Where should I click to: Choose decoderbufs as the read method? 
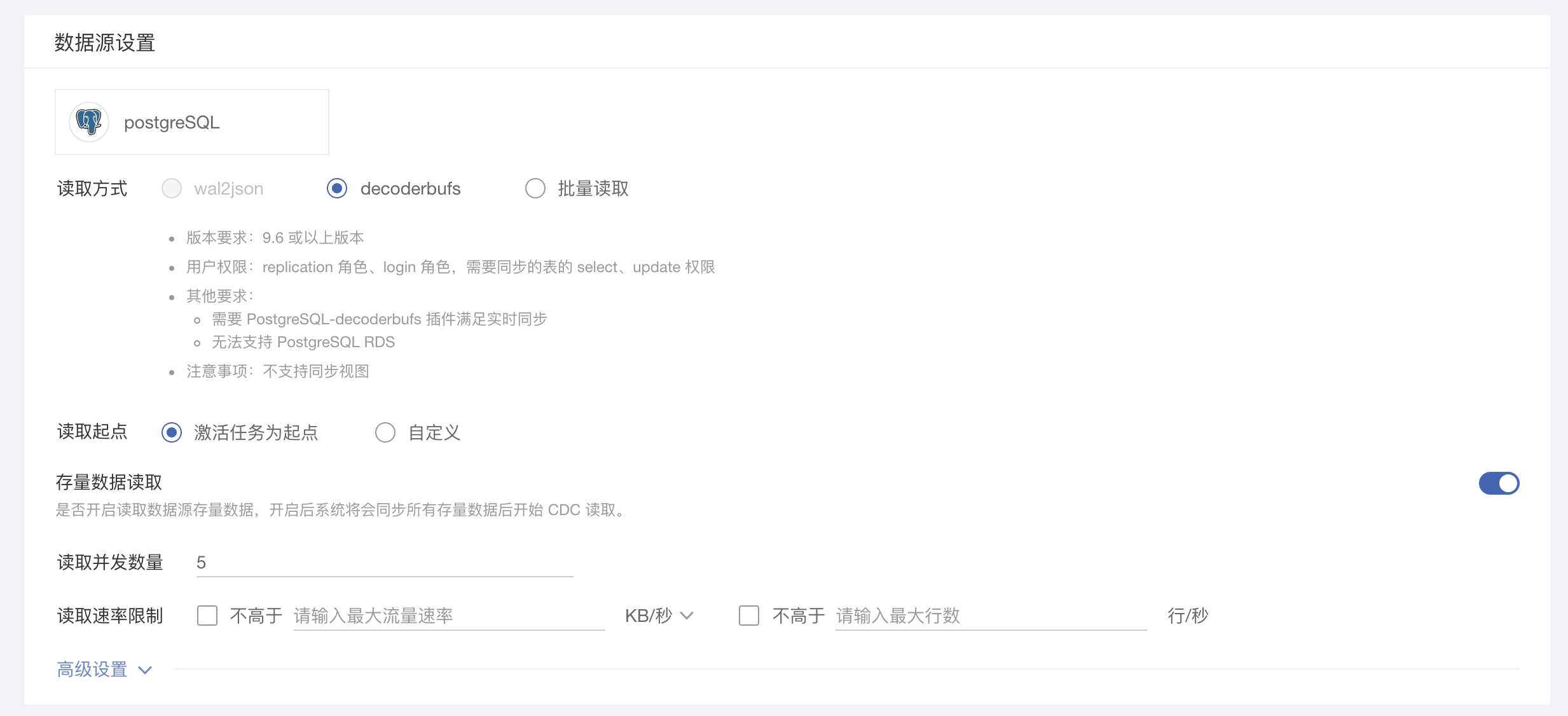coord(337,188)
